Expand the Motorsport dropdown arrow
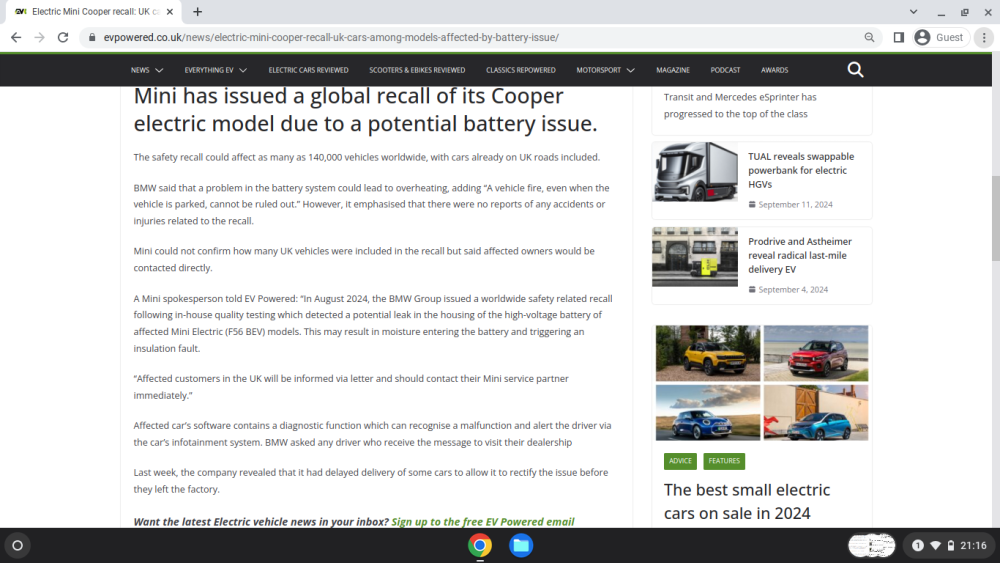The image size is (1000, 563). coord(630,70)
